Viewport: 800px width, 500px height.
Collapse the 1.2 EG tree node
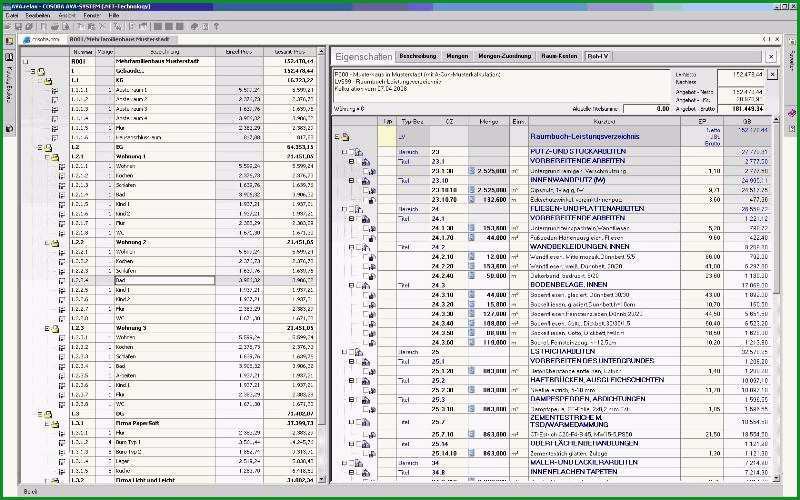tap(40, 147)
